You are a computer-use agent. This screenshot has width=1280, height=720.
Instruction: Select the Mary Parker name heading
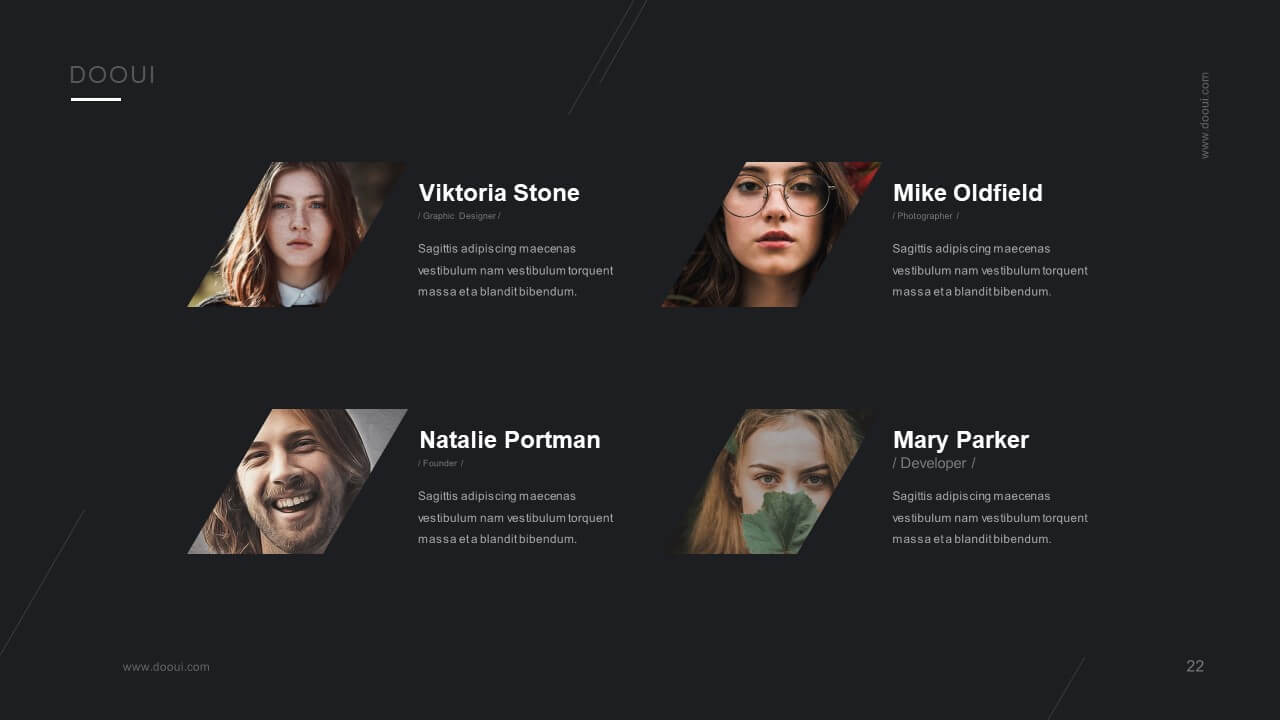click(x=960, y=440)
